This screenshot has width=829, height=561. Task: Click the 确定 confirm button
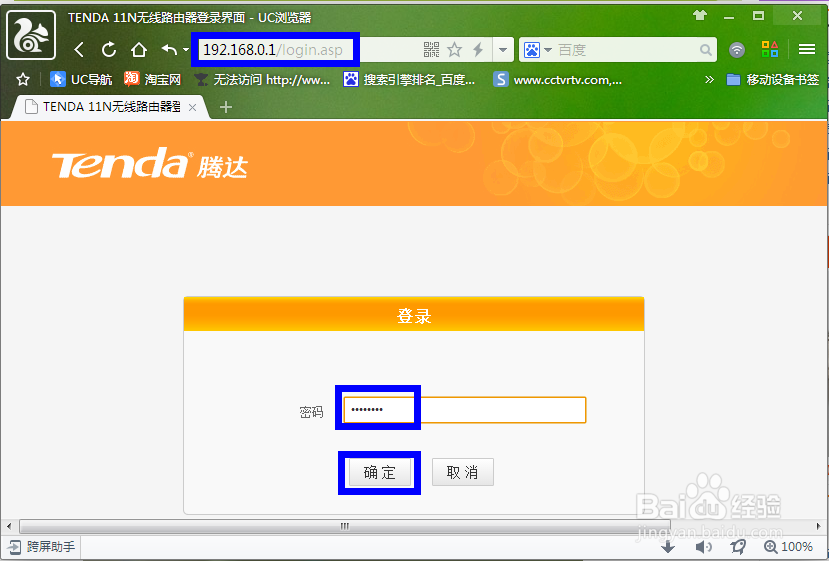(380, 472)
